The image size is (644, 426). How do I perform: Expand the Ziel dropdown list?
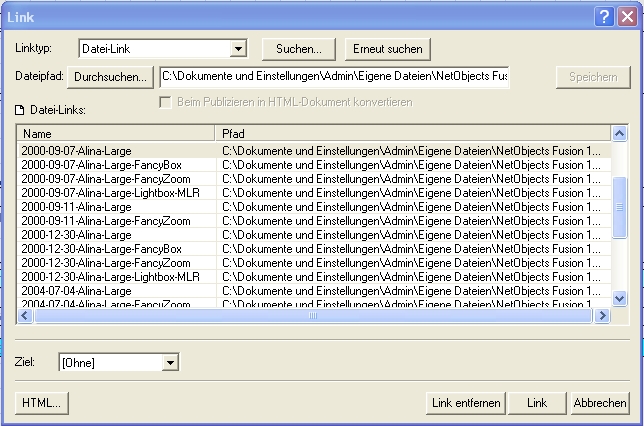click(170, 362)
